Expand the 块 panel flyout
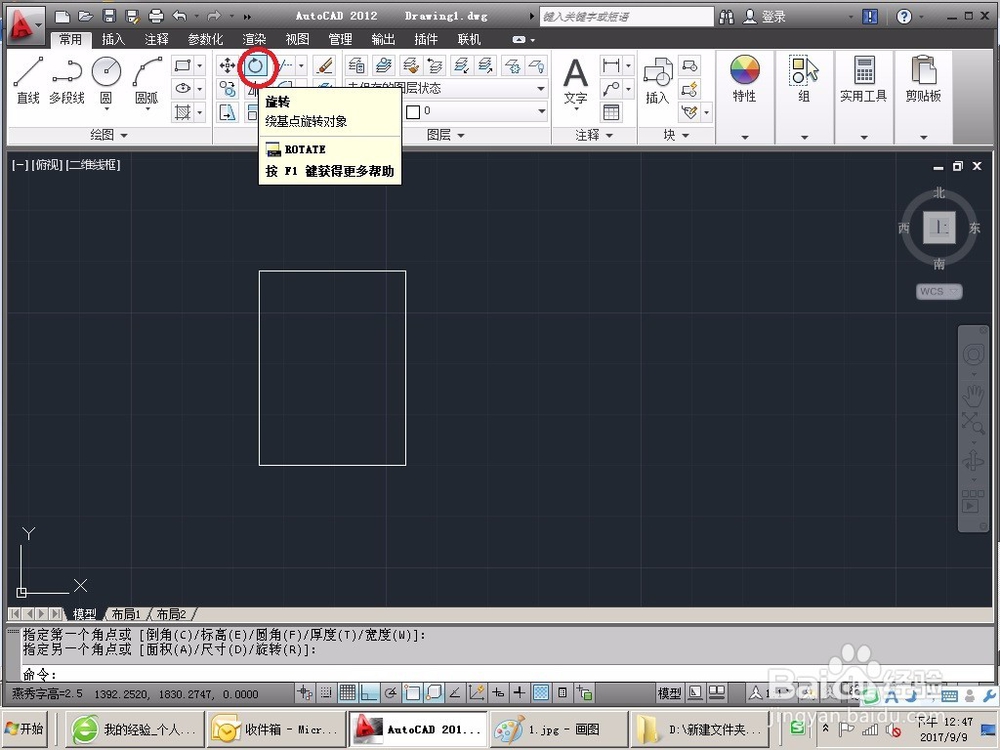This screenshot has width=1000, height=750. tap(676, 135)
